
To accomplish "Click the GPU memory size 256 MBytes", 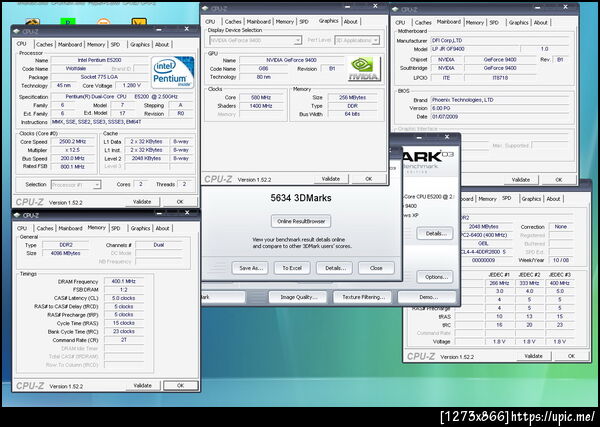I will coord(352,98).
